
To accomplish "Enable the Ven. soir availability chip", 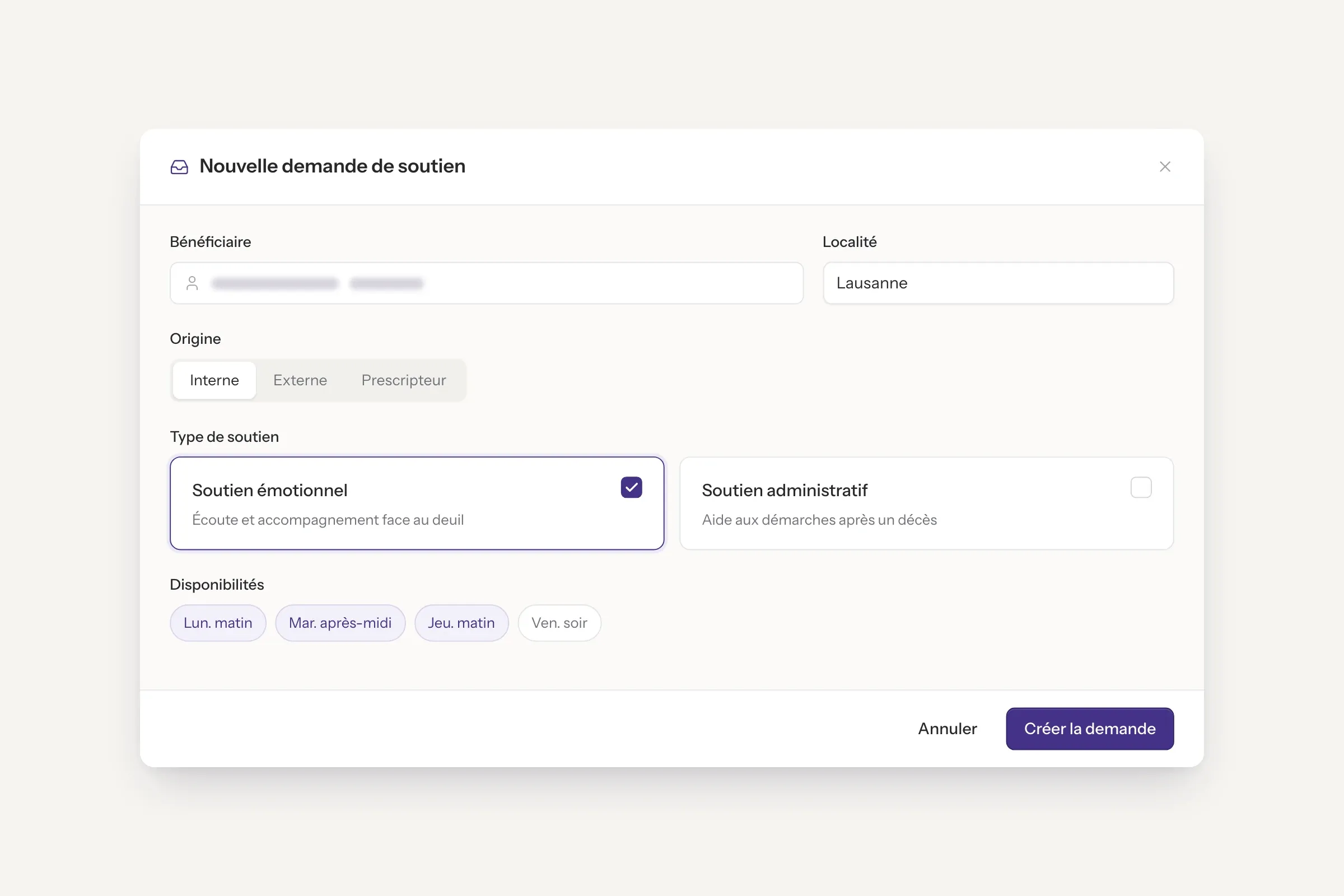I will [559, 622].
